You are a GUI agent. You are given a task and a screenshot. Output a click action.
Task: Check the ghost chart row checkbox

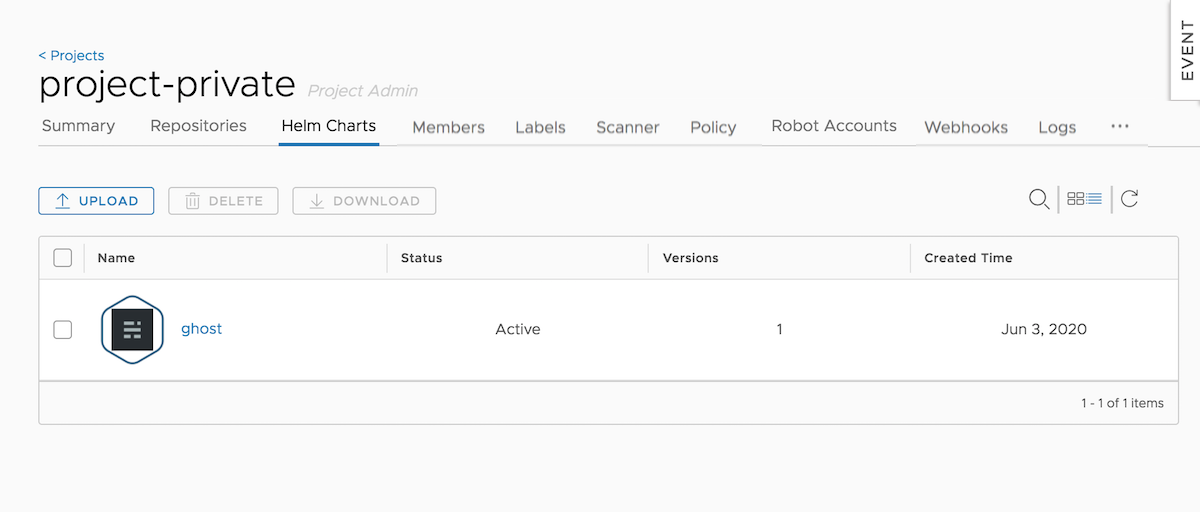pyautogui.click(x=62, y=329)
